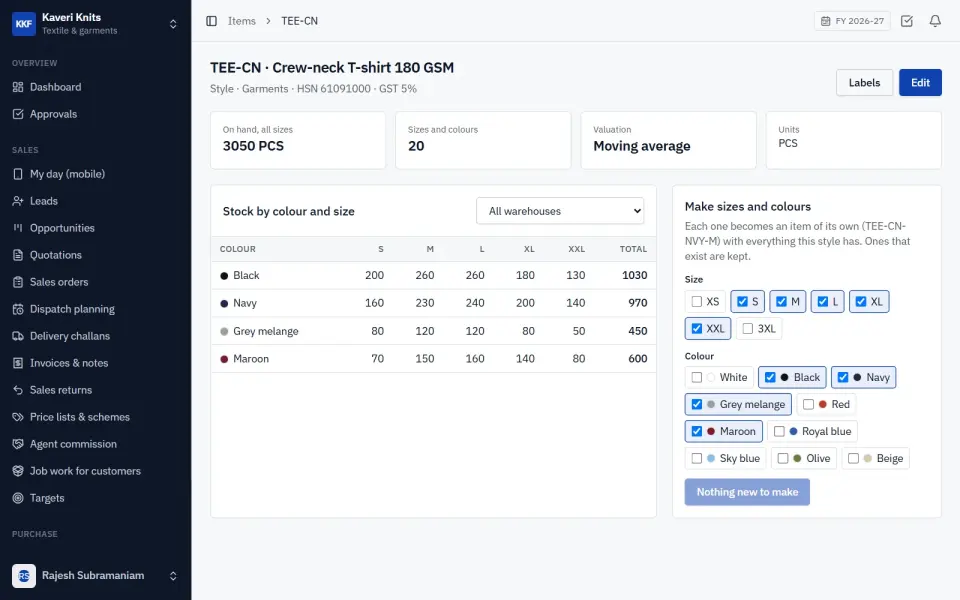Click the Job work for customers icon
This screenshot has height=600, width=960.
coord(18,471)
